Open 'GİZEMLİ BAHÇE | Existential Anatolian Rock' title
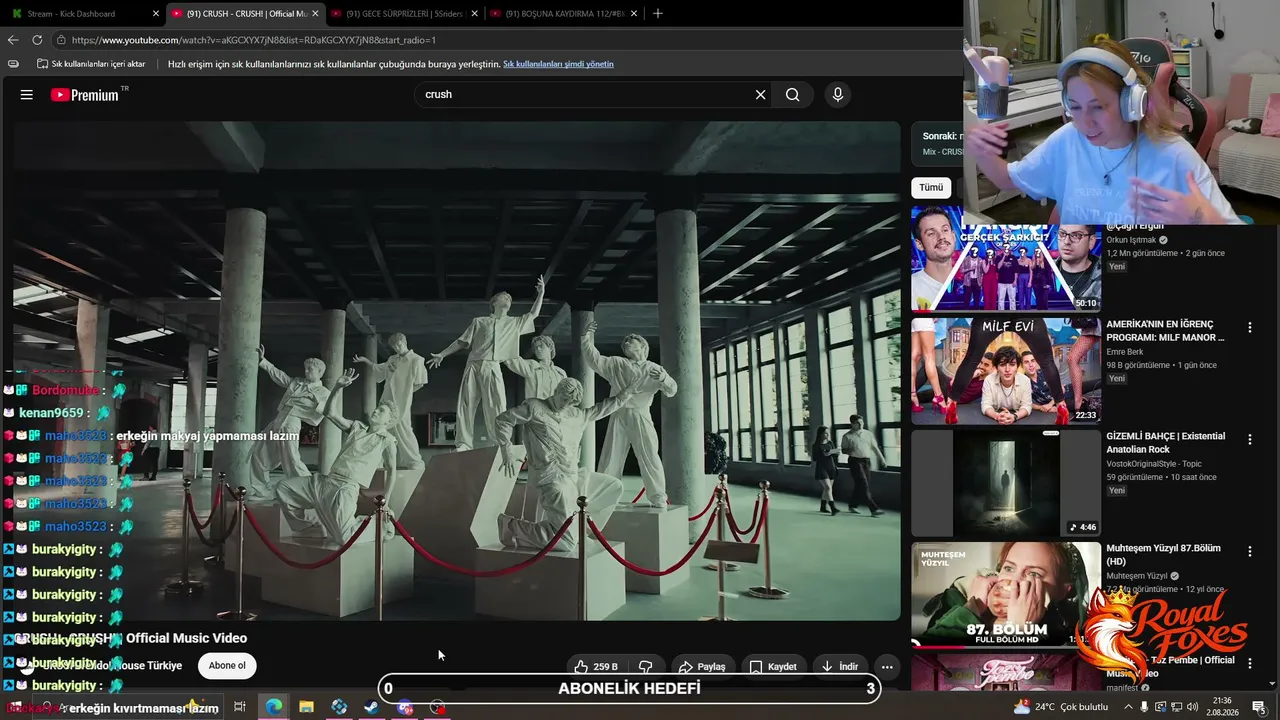Viewport: 1280px width, 720px height. (1165, 443)
